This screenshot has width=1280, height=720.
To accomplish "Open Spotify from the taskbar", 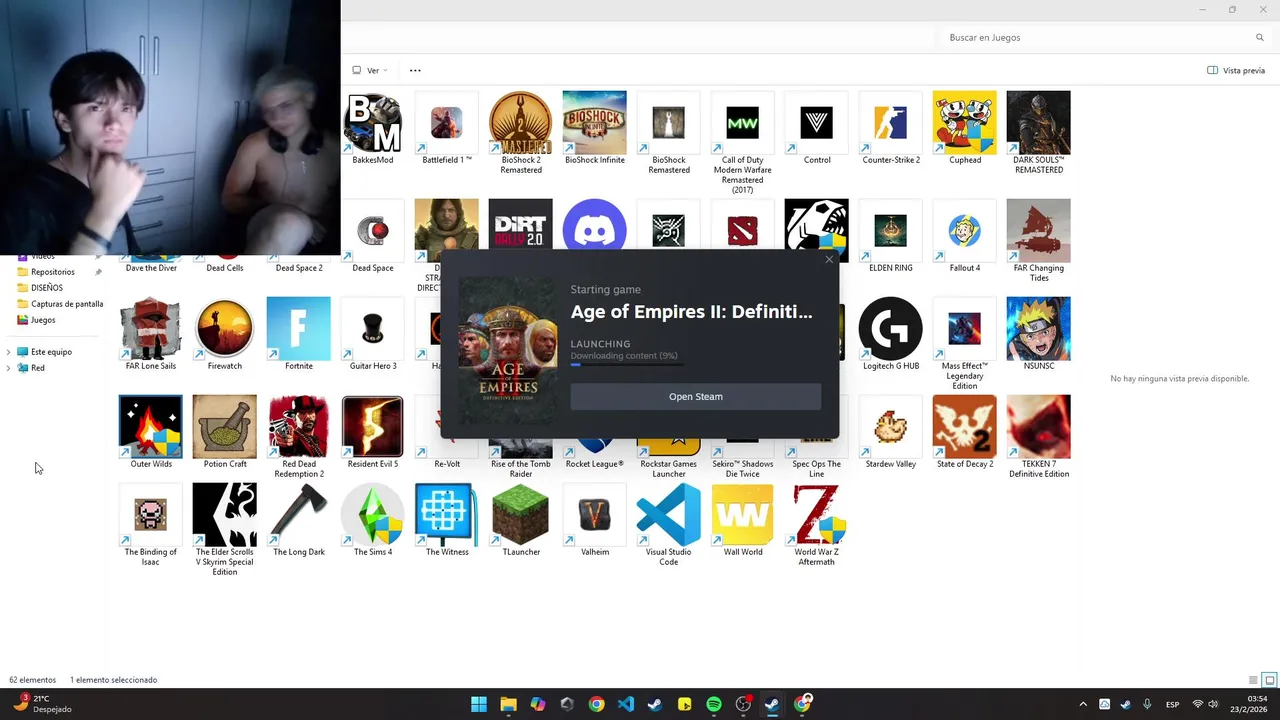I will [x=714, y=704].
